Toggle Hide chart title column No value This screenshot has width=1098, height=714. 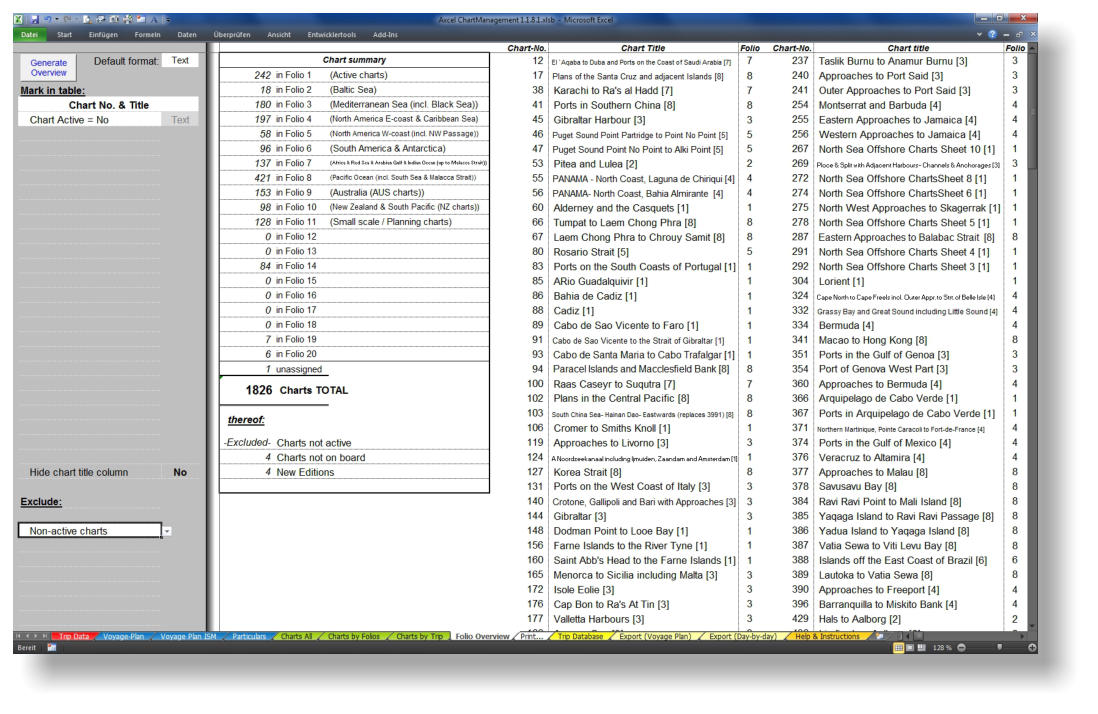coord(180,472)
